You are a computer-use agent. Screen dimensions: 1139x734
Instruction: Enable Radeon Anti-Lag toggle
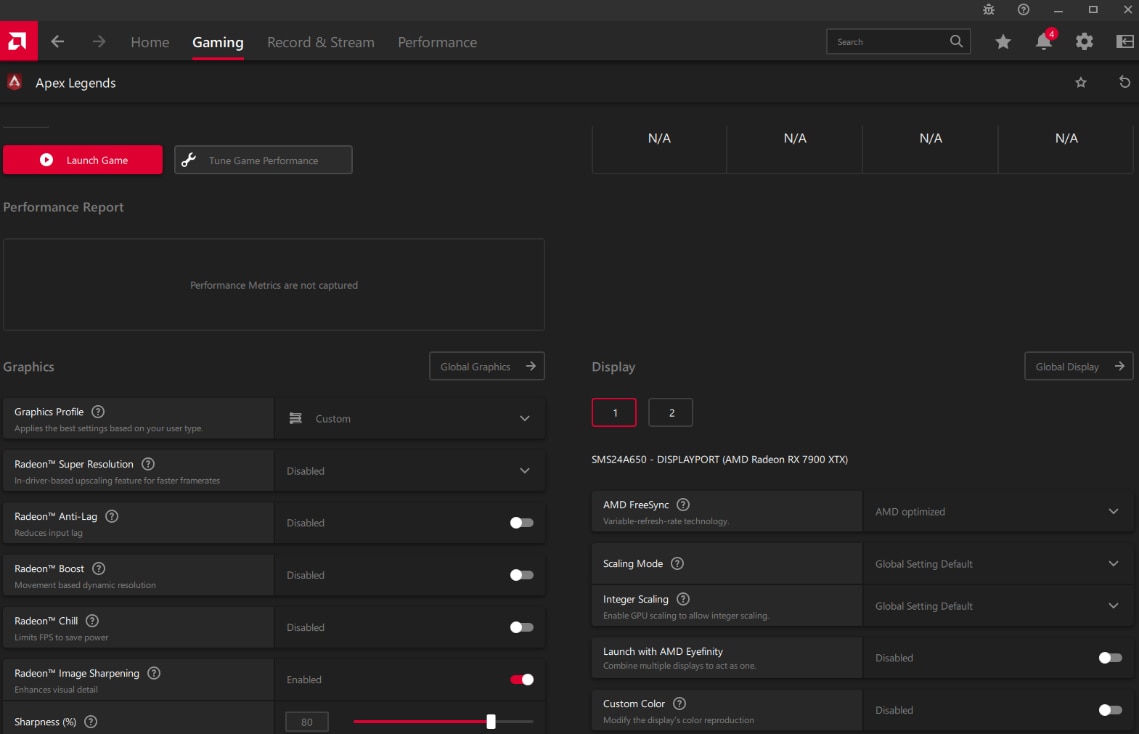point(522,523)
